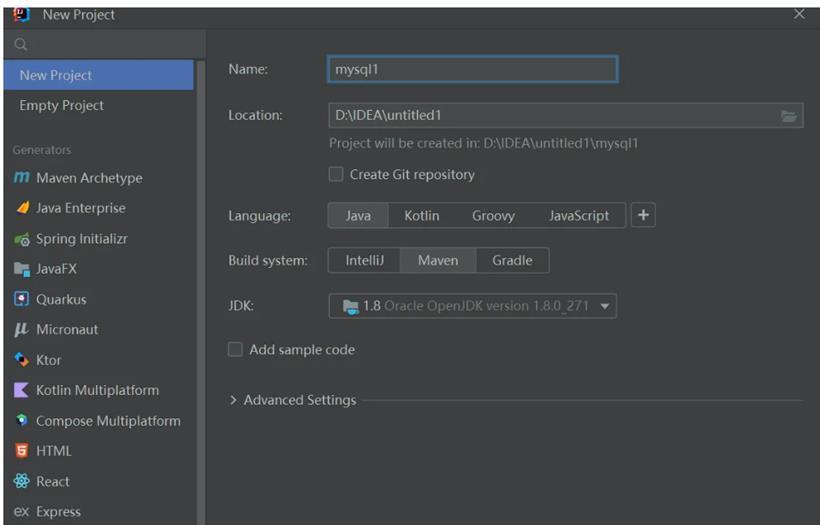Close the New Project dialog
Image resolution: width=820 pixels, height=525 pixels.
(x=799, y=14)
